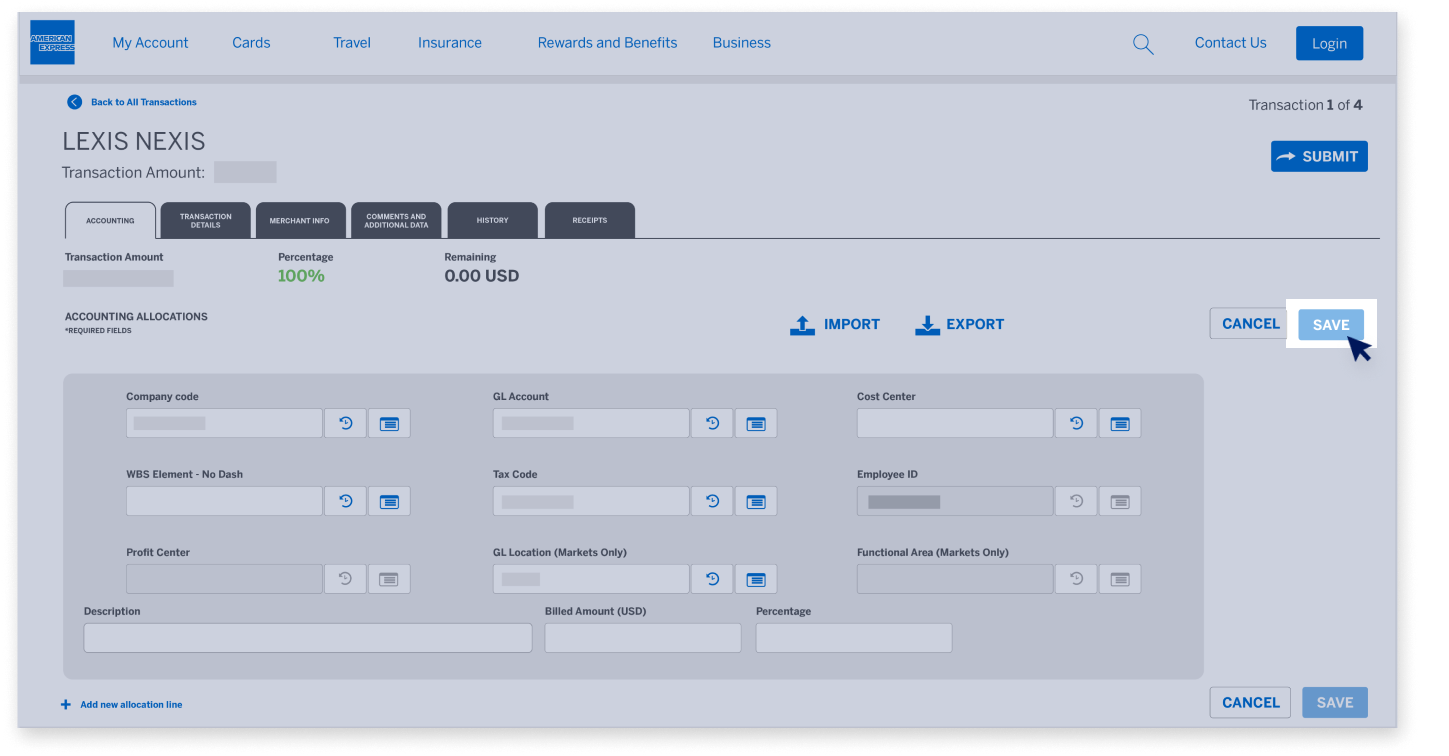Select the Receipts tab
The height and width of the screenshot is (756, 1449).
[589, 220]
